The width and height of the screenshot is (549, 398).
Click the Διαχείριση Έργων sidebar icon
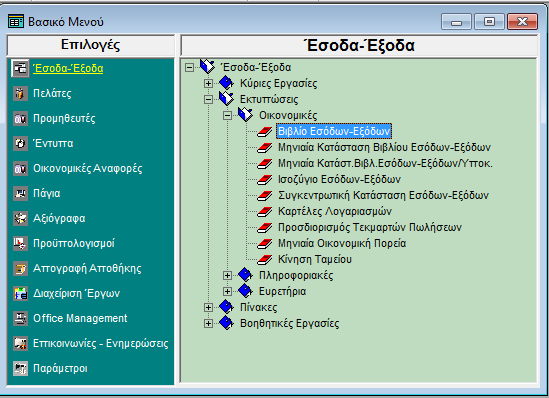(20, 293)
